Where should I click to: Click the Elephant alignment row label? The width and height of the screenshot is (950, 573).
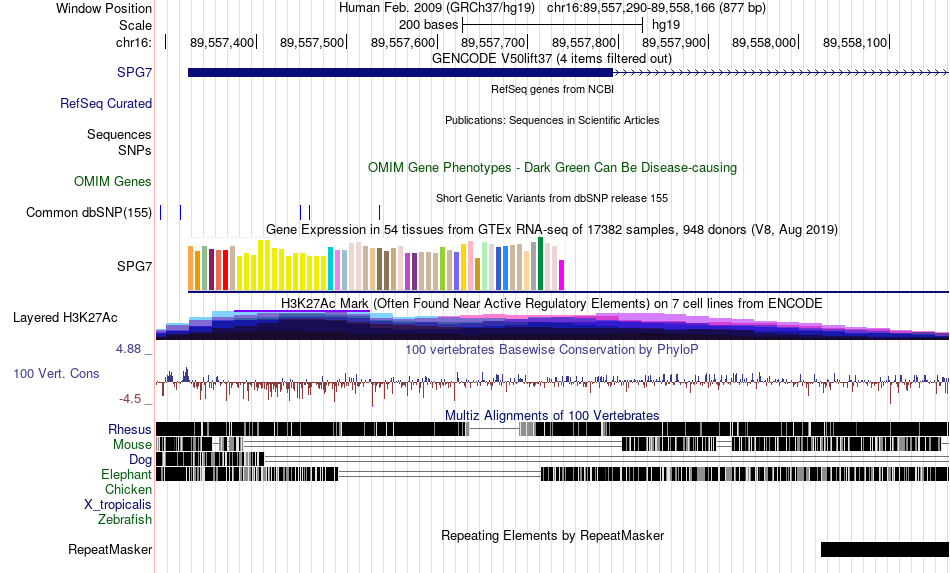tap(126, 475)
